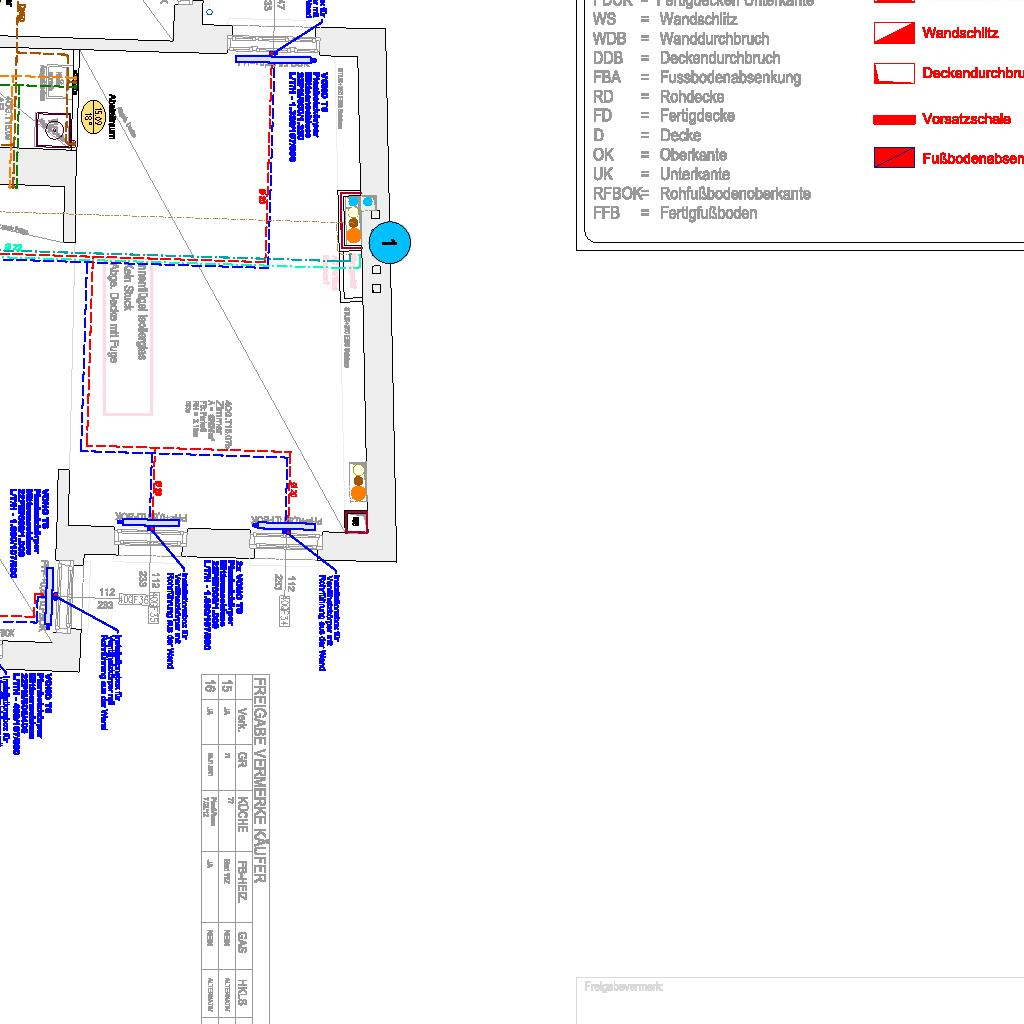
Task: Click the Fußbodenabsenkung legend symbol
Action: tap(895, 158)
